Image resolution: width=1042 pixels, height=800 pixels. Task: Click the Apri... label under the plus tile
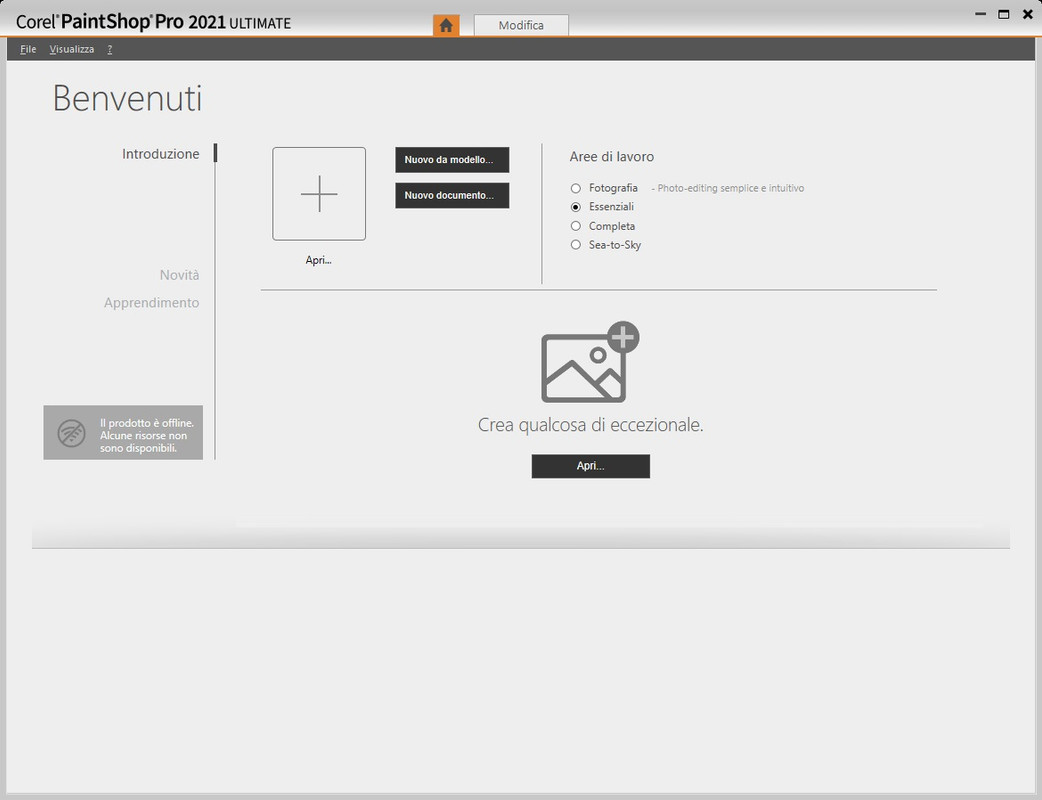tap(318, 260)
